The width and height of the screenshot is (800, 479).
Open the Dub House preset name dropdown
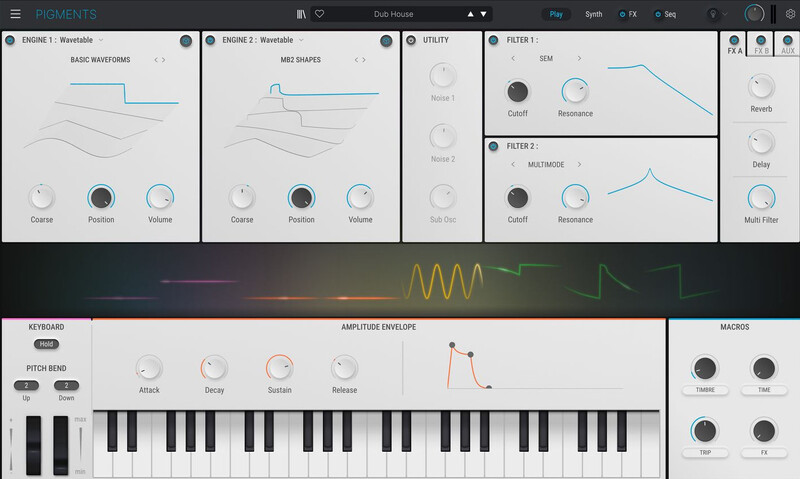pos(393,14)
